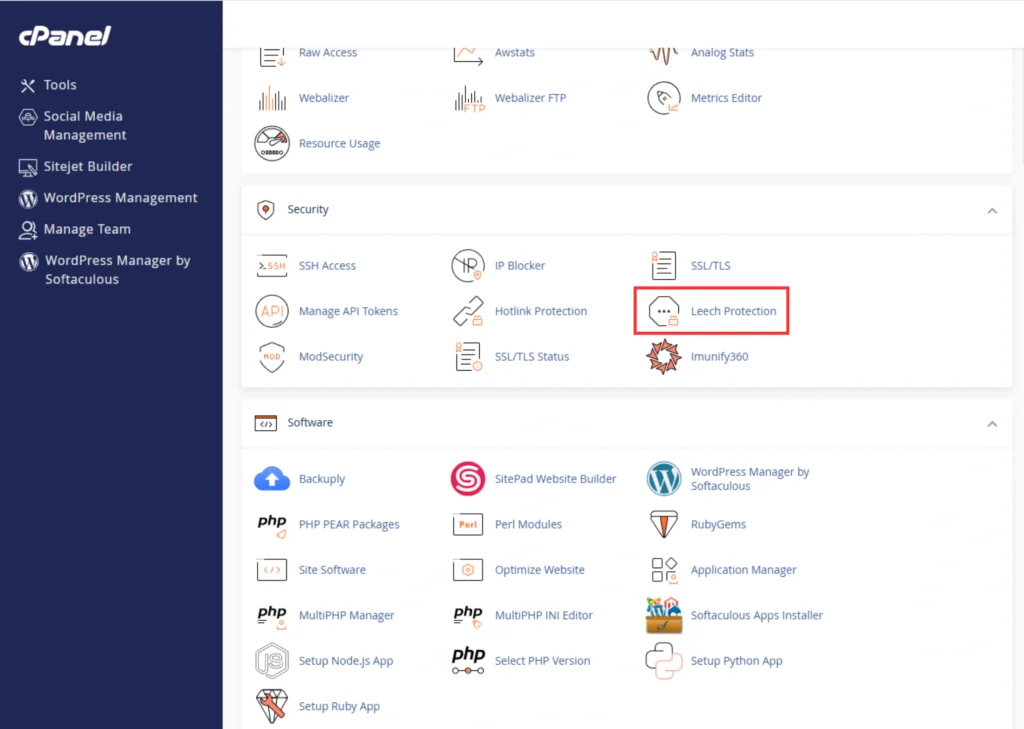Open the Hotlink Protection chain icon
Viewport: 1024px width, 729px height.
coord(468,312)
